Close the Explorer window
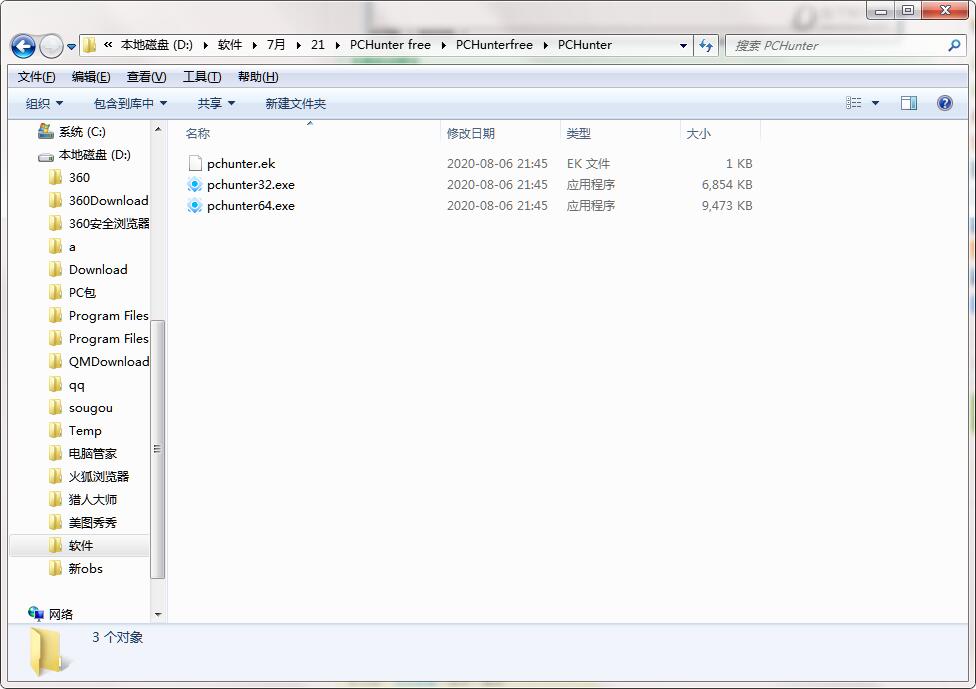This screenshot has width=976, height=689. pos(944,11)
